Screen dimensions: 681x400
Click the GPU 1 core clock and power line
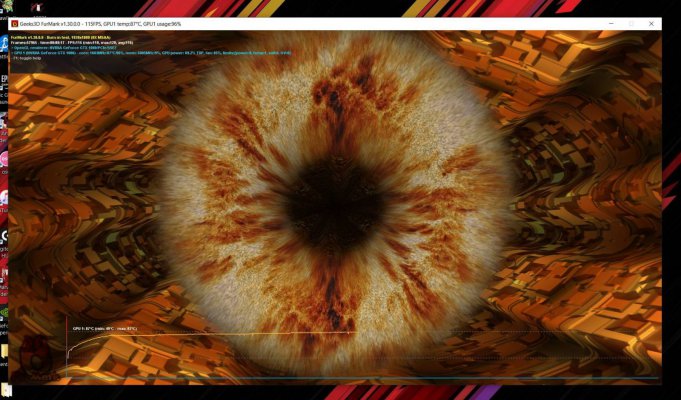pos(151,53)
